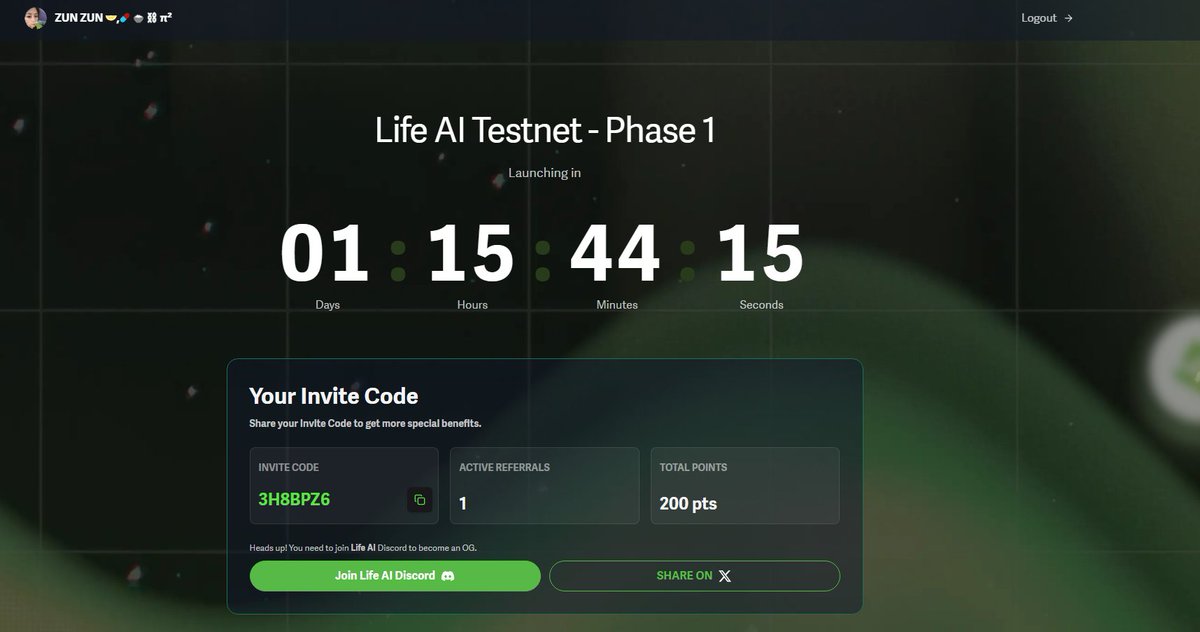Click the Life AI Testnet page title
This screenshot has height=632, width=1200.
pos(544,130)
